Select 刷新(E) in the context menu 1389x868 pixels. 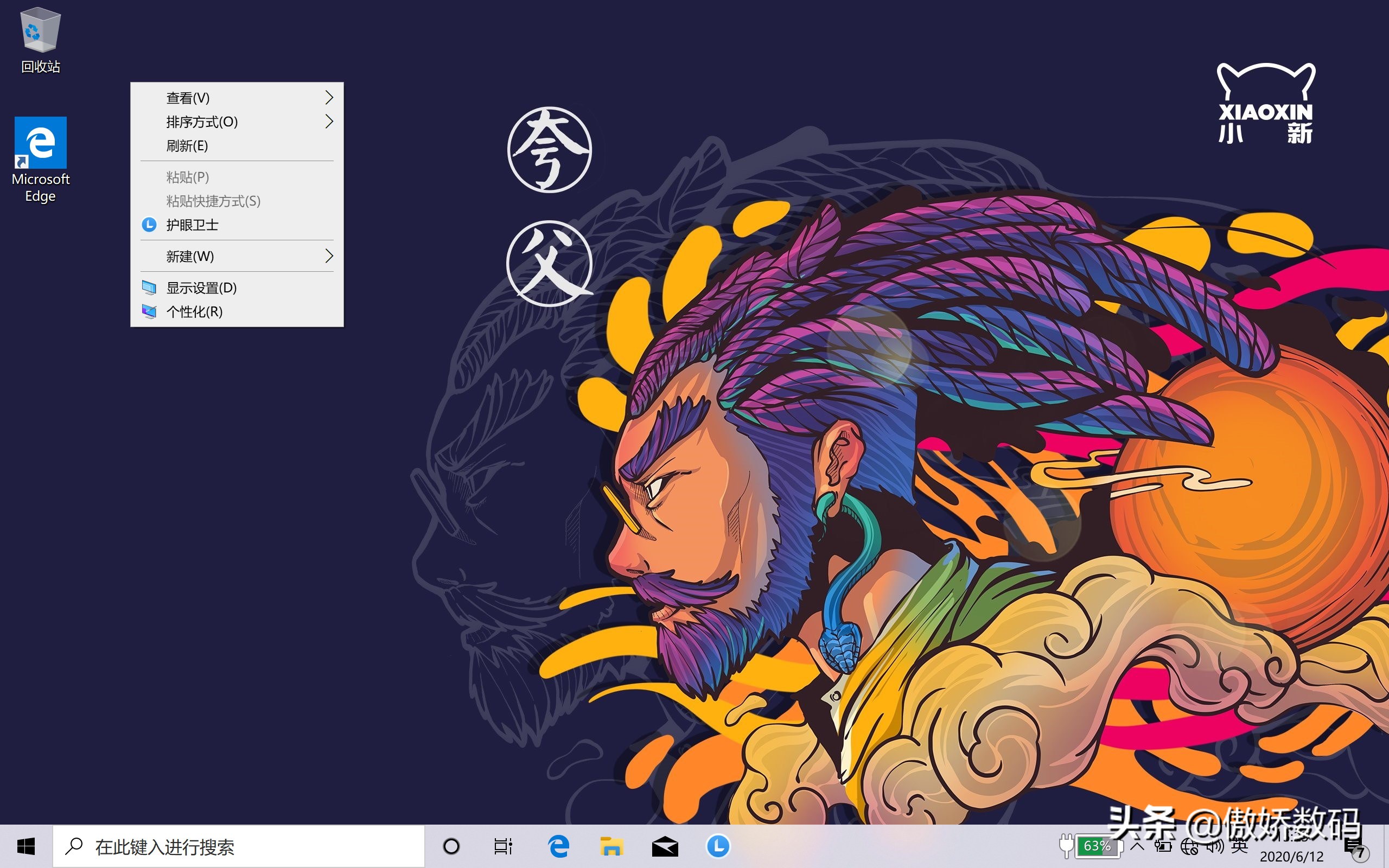pos(187,146)
